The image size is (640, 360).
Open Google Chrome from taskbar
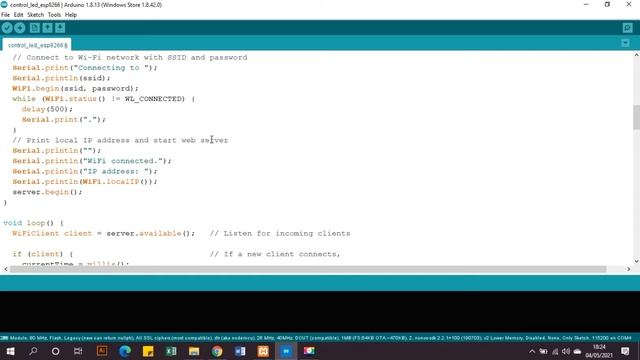point(217,351)
